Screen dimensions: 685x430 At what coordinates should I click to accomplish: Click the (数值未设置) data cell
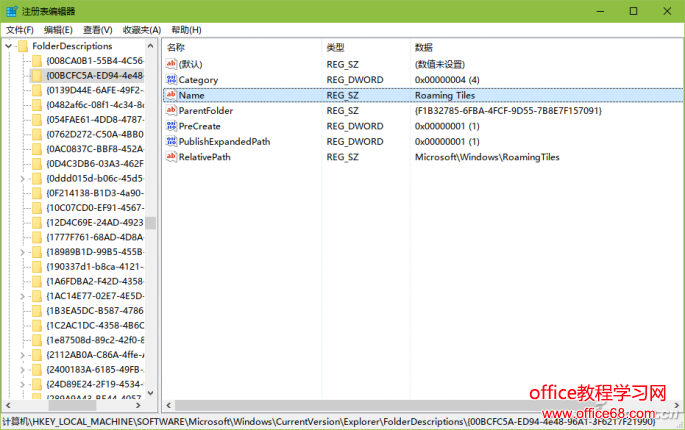(x=439, y=64)
